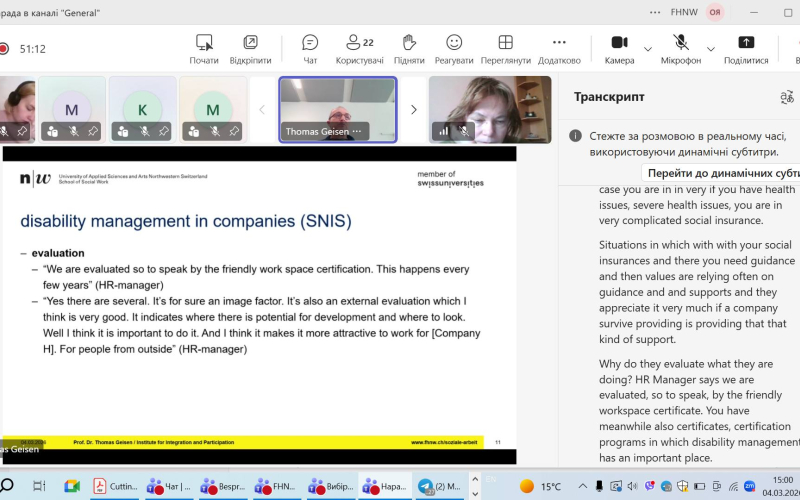Open the Переглянути view menu
The height and width of the screenshot is (500, 800).
coord(505,48)
